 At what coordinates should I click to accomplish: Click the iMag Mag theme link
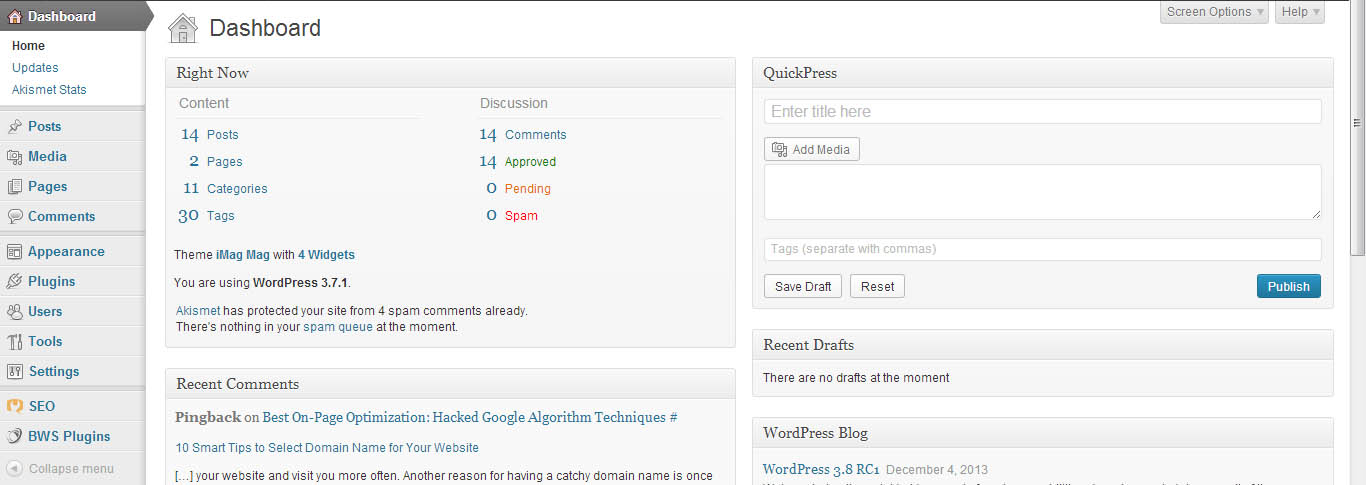point(243,255)
